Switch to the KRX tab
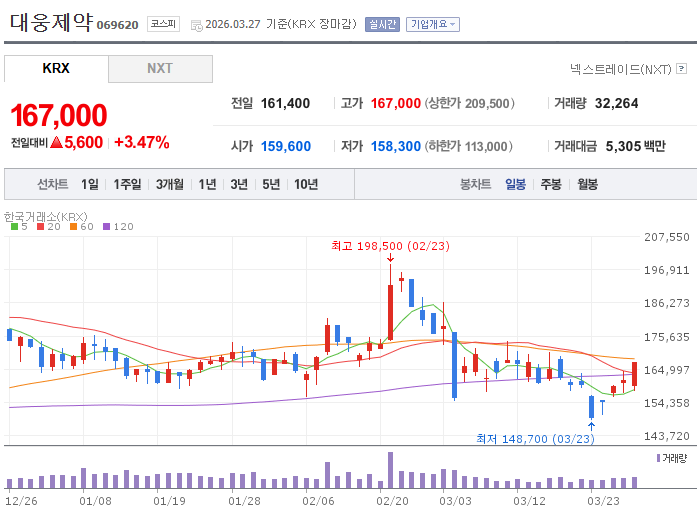 (x=56, y=68)
